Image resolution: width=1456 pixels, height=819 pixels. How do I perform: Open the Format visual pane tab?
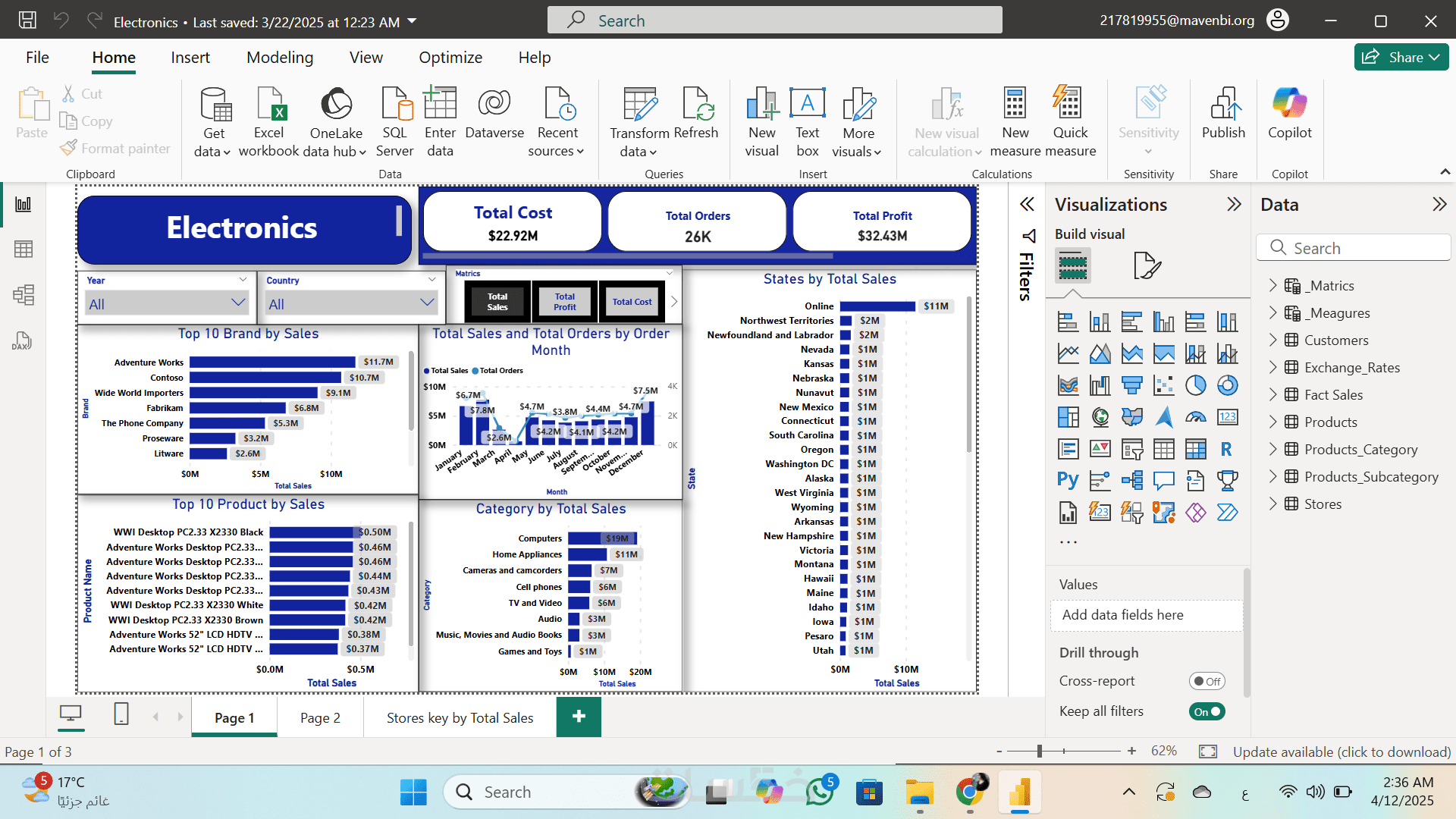click(x=1147, y=266)
